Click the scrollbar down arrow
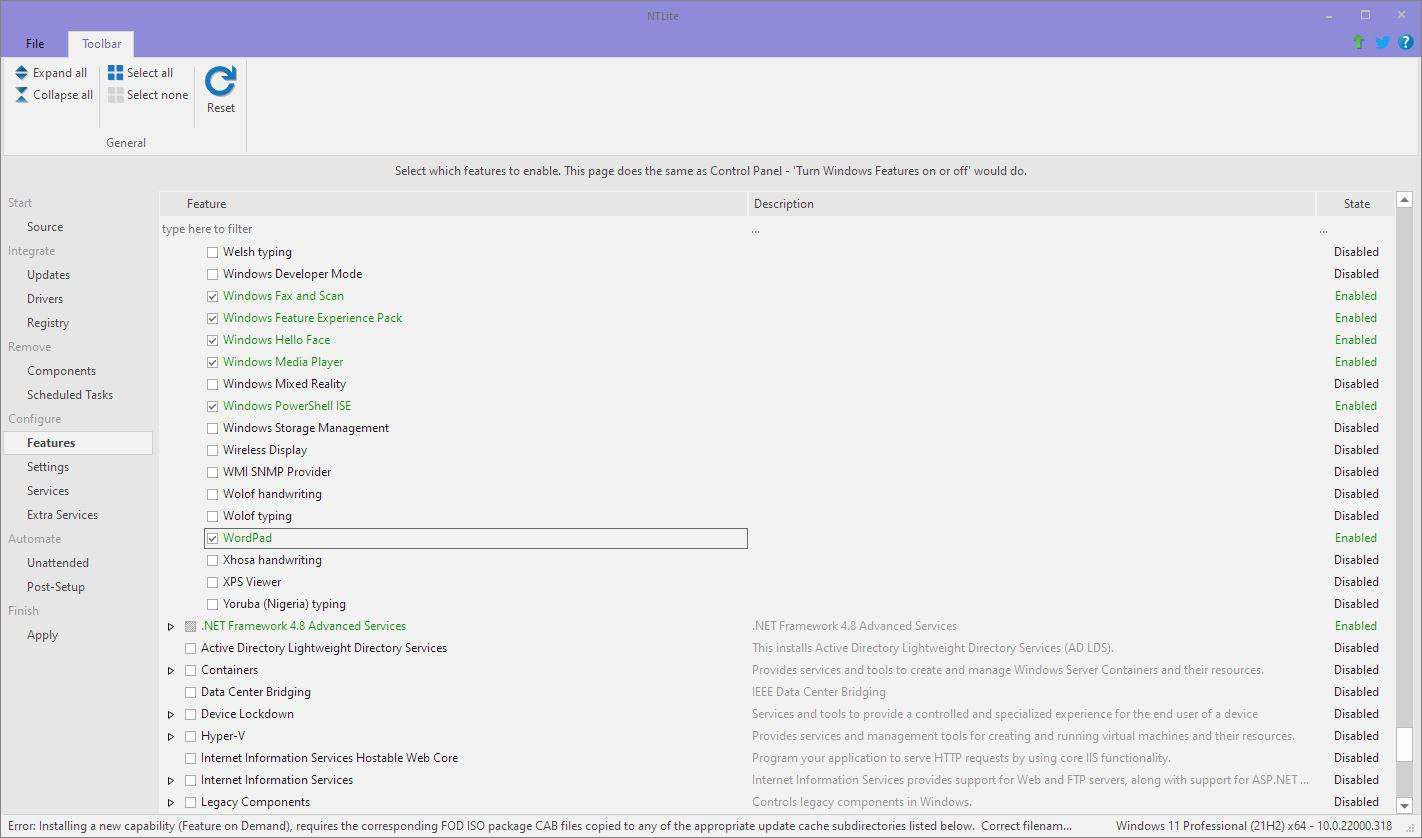This screenshot has height=838, width=1422. [x=1404, y=804]
